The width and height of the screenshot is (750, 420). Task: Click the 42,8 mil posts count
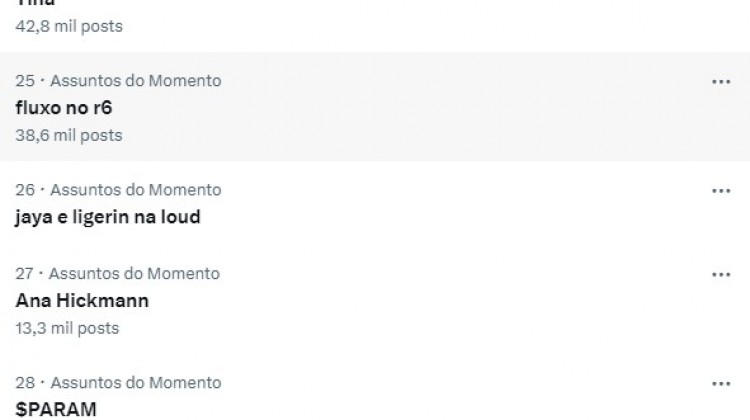tap(69, 26)
